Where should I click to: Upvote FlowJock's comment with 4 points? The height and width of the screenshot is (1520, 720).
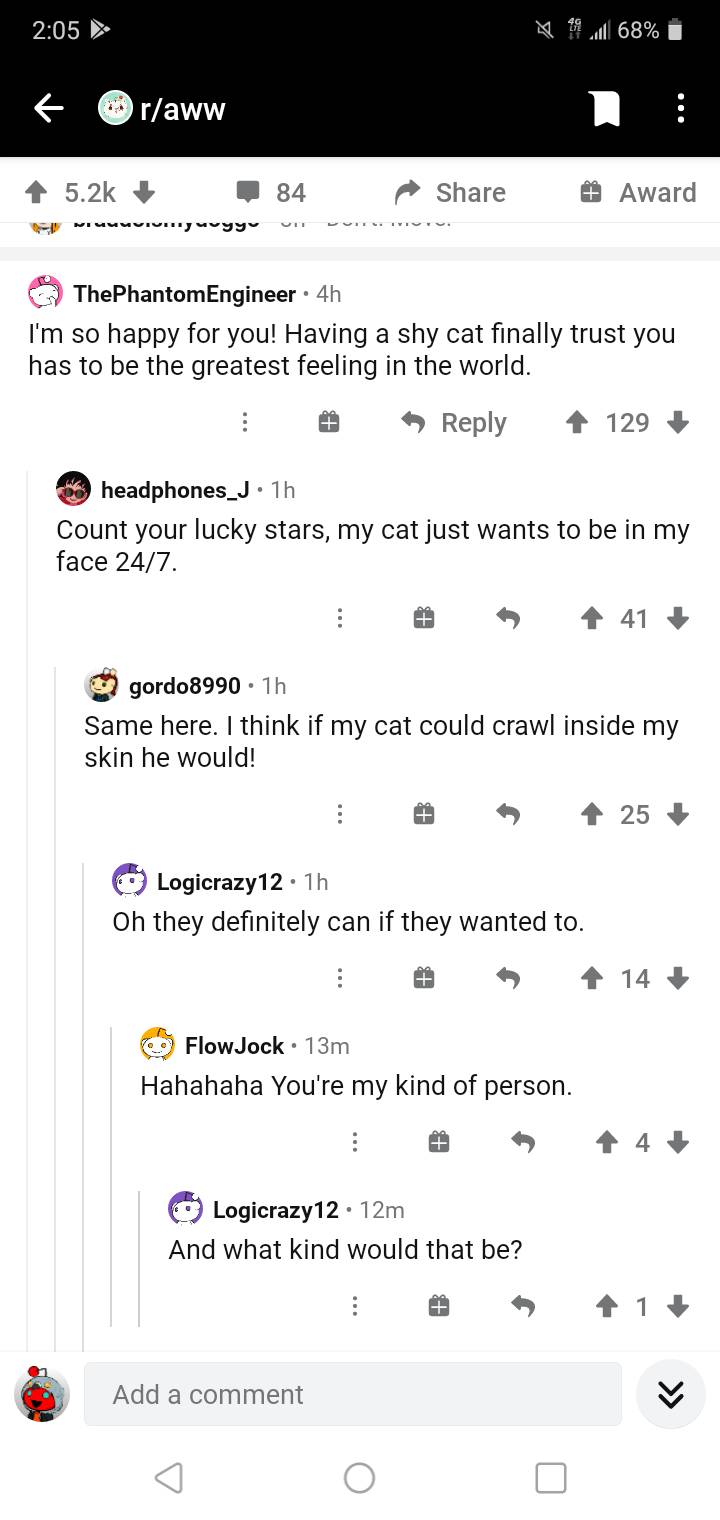coord(606,1142)
